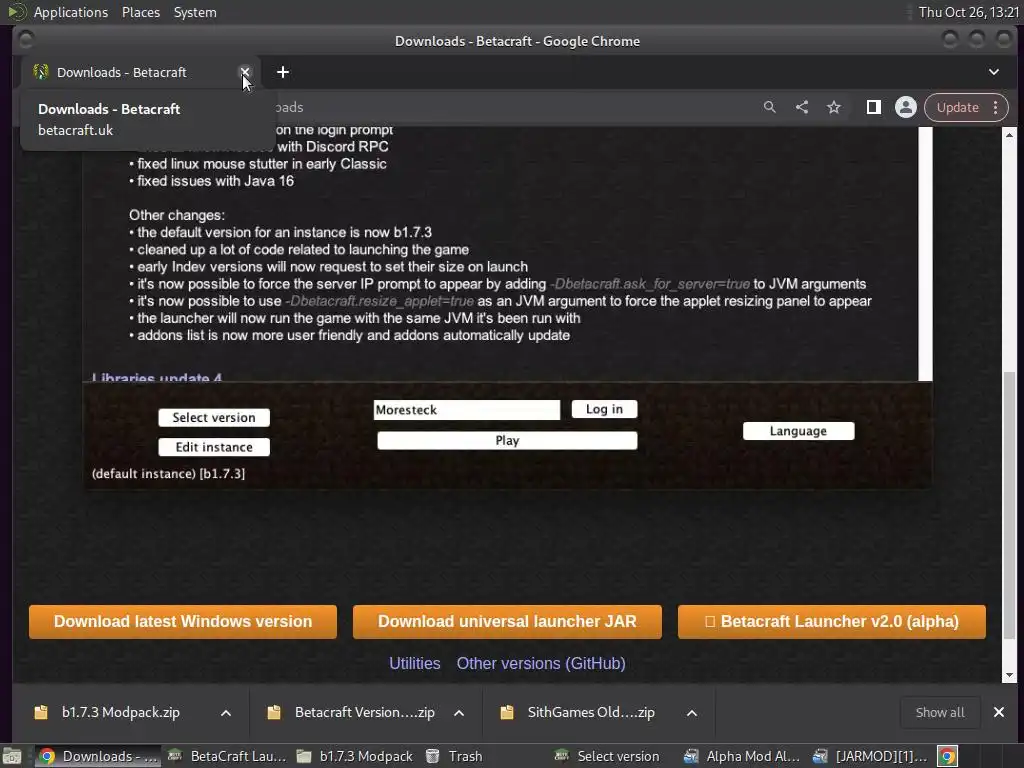
Task: Click the Update button in Chrome
Action: tap(957, 107)
